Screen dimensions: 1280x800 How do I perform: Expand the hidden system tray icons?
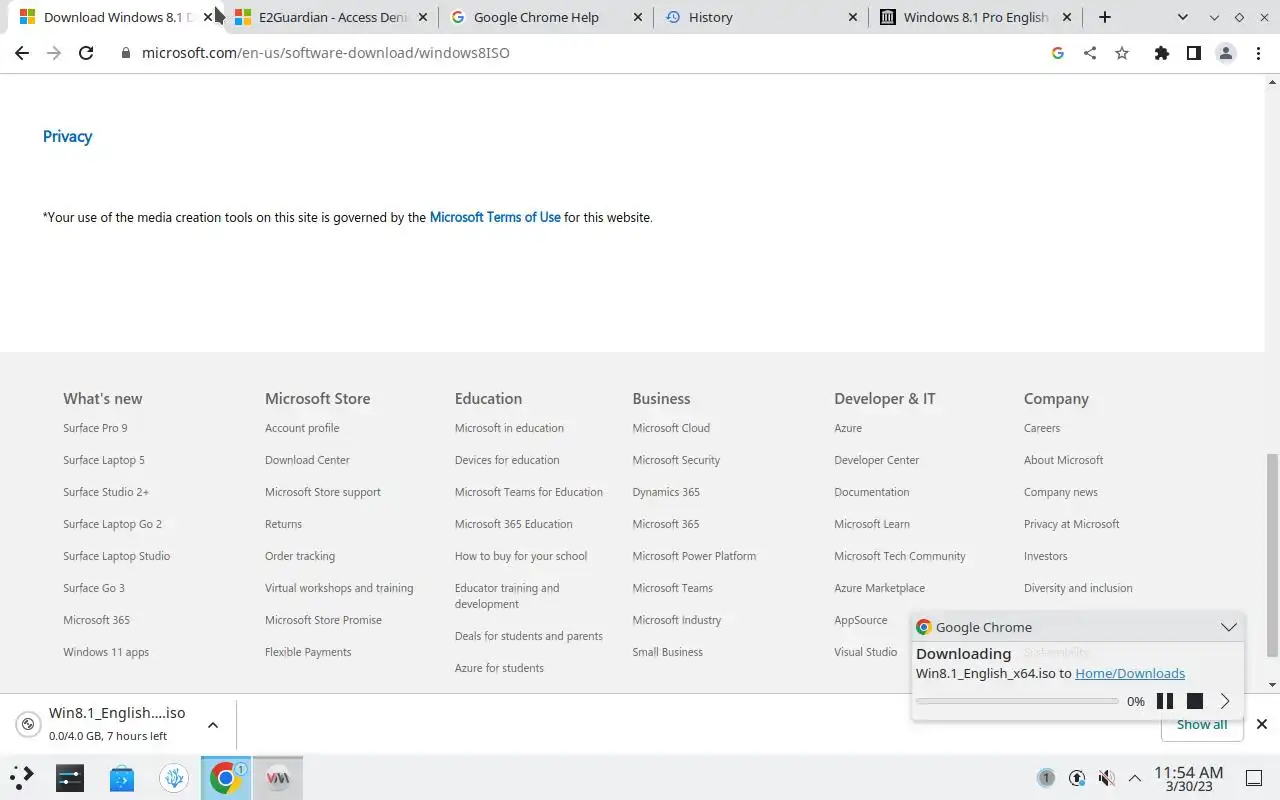pos(1135,778)
